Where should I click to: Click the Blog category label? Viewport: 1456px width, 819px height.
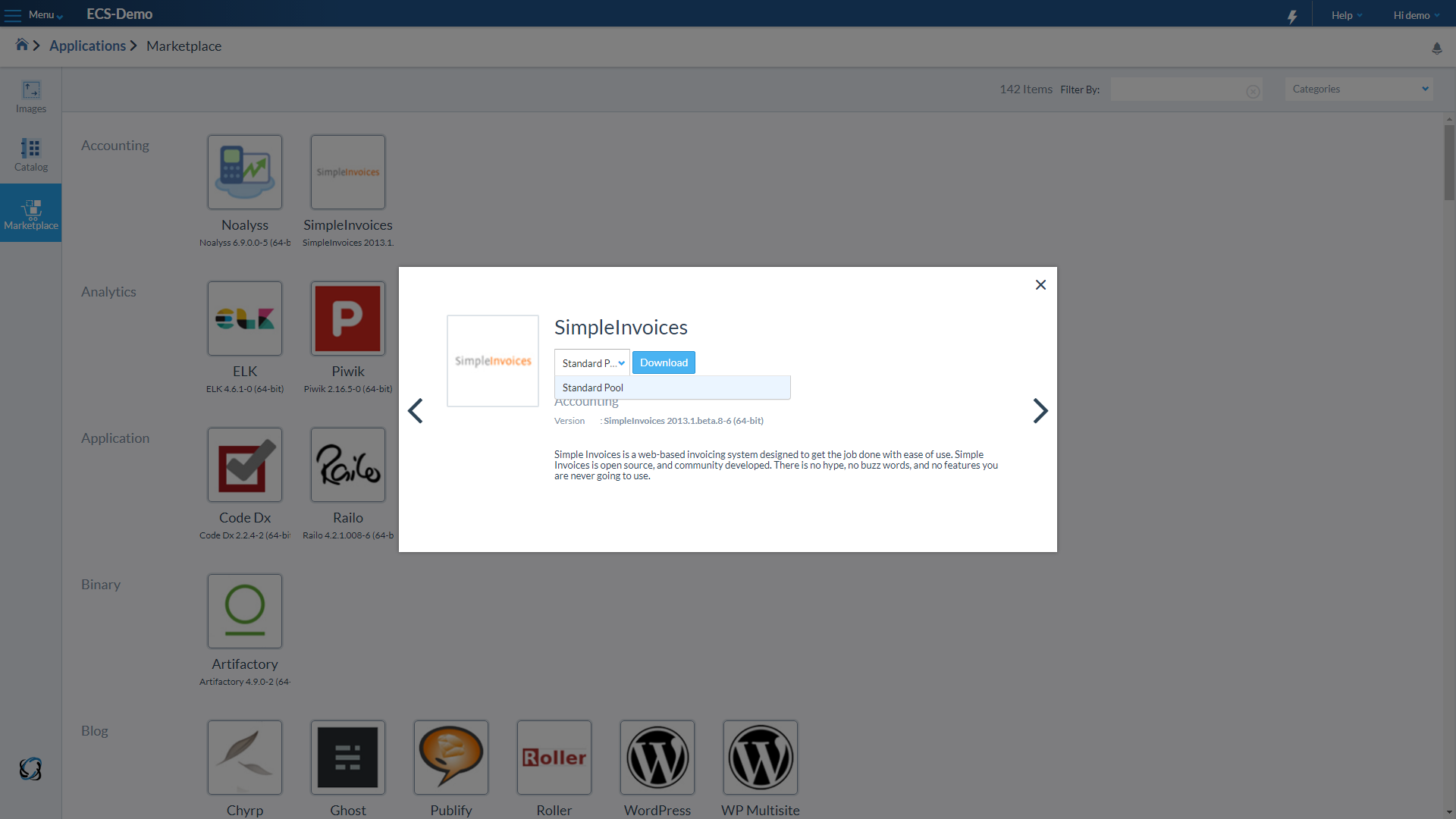click(95, 731)
